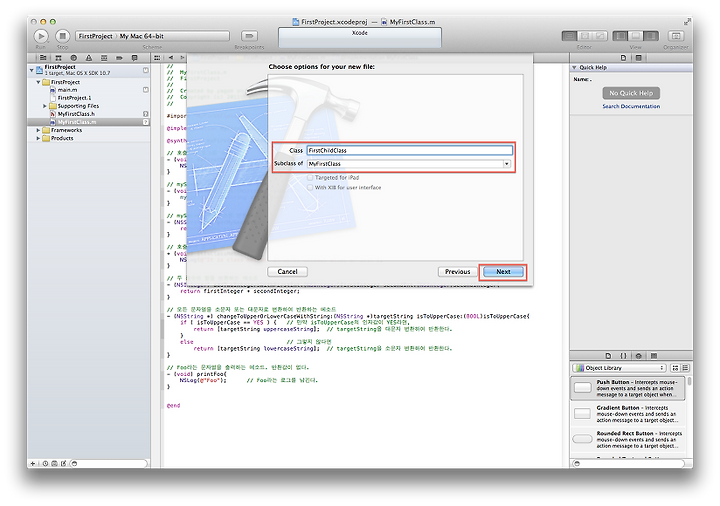
Task: Click the add file plus button
Action: [33, 464]
